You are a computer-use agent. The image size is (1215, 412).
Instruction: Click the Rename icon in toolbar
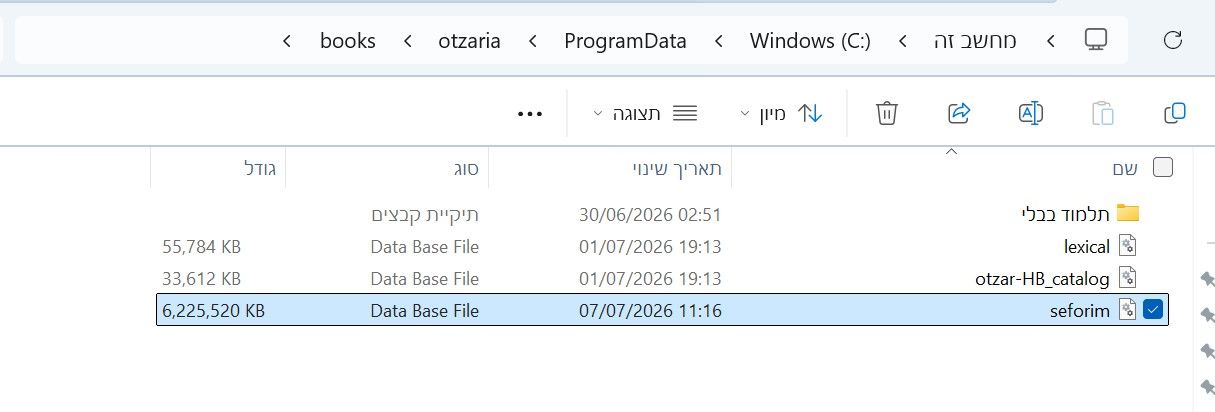click(1030, 113)
